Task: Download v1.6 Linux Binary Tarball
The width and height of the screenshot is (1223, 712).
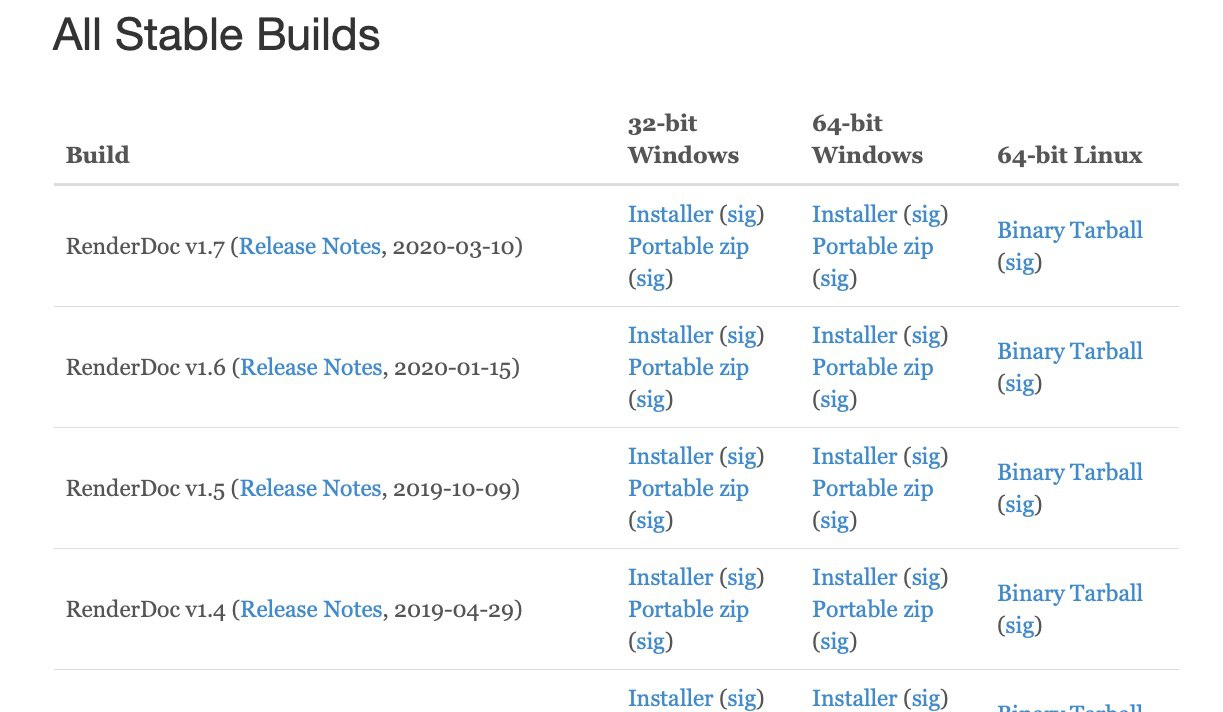Action: click(1070, 351)
